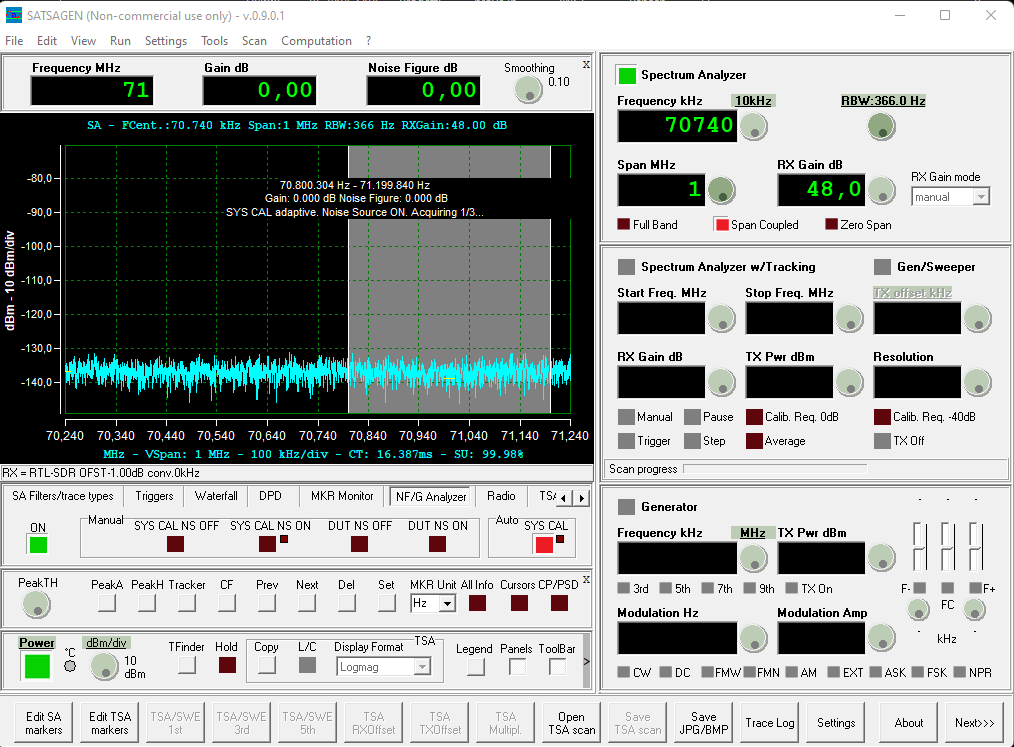Image resolution: width=1014 pixels, height=747 pixels.
Task: Click the PeakA marker button
Action: pos(107,603)
